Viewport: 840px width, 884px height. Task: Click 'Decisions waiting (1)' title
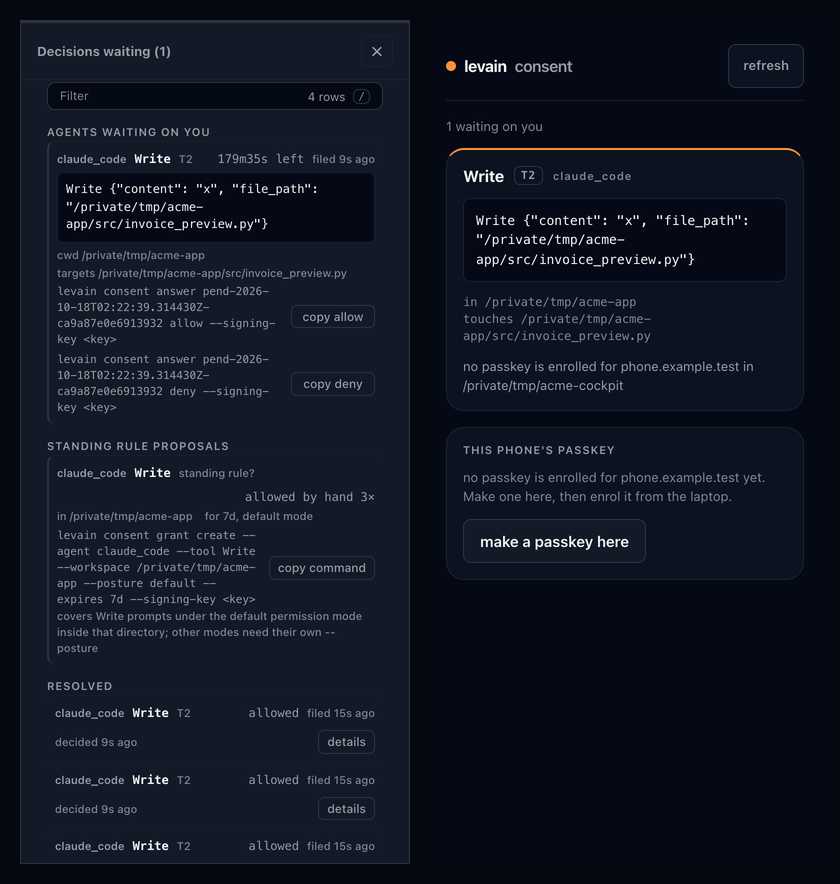pyautogui.click(x=104, y=51)
